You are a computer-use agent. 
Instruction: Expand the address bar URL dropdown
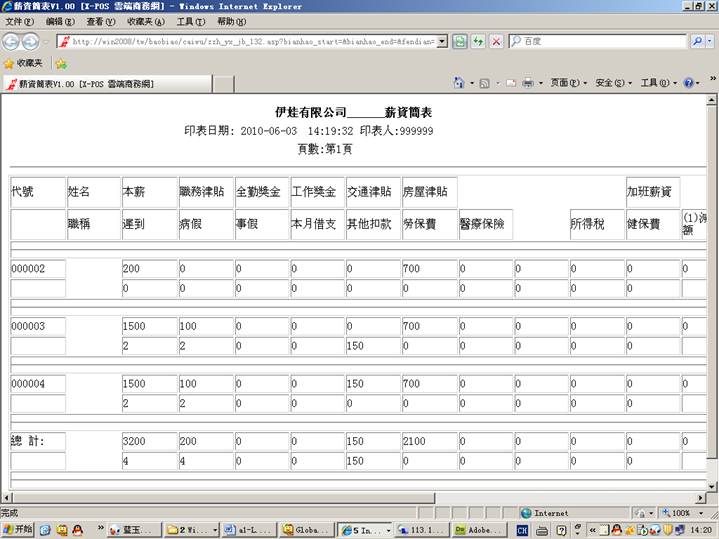pos(442,41)
